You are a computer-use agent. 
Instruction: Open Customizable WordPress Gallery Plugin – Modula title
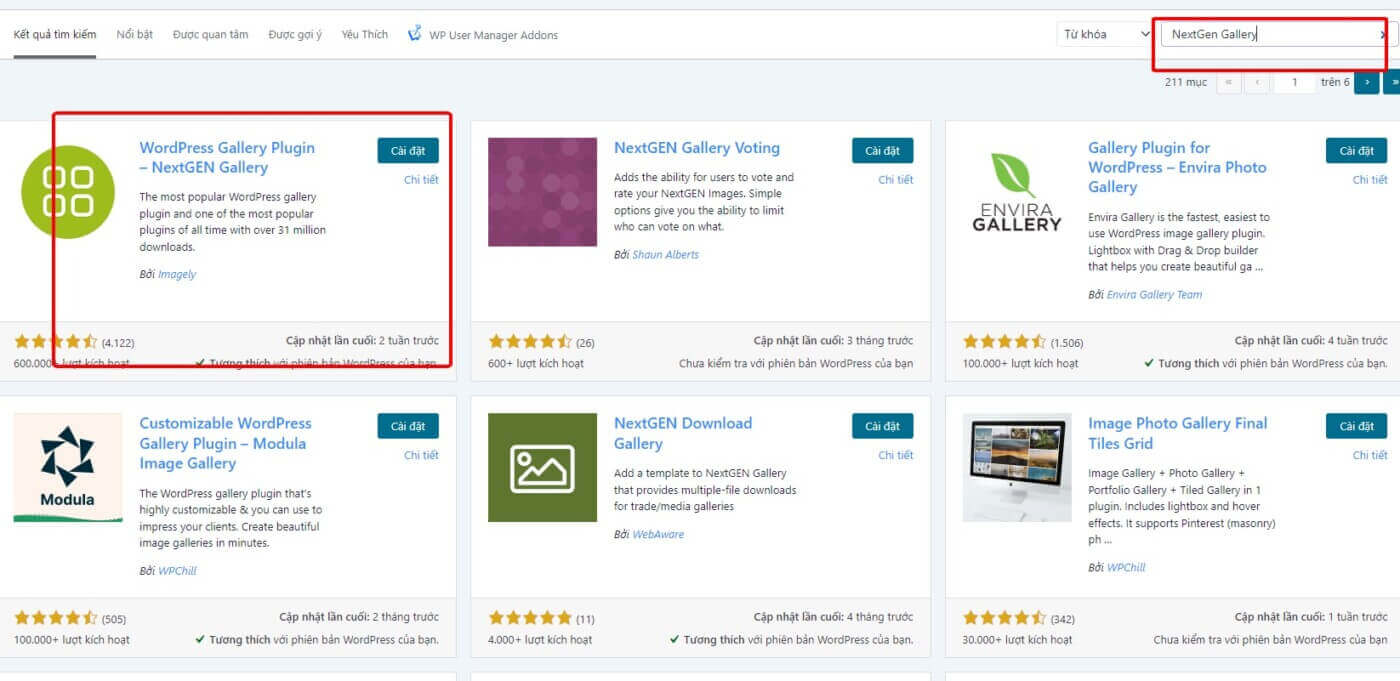pyautogui.click(x=225, y=443)
